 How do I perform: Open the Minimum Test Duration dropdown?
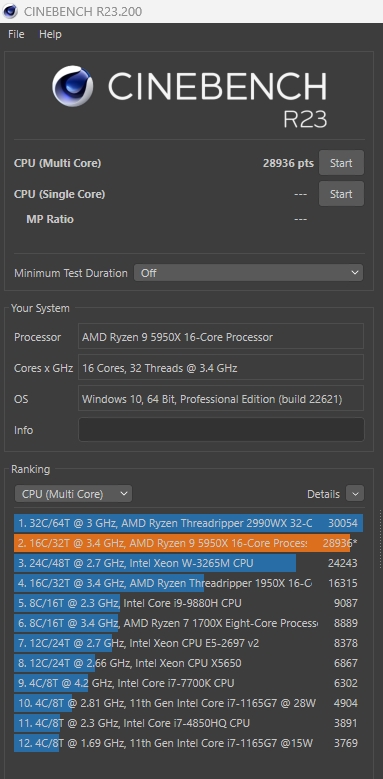pos(248,273)
